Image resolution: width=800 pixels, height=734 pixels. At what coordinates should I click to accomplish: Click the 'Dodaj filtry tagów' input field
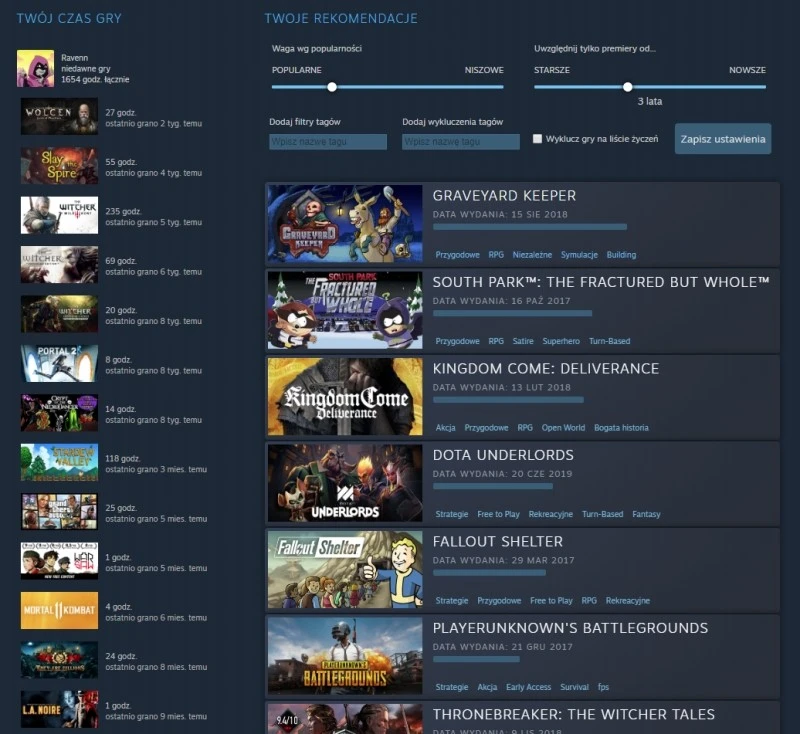[328, 142]
